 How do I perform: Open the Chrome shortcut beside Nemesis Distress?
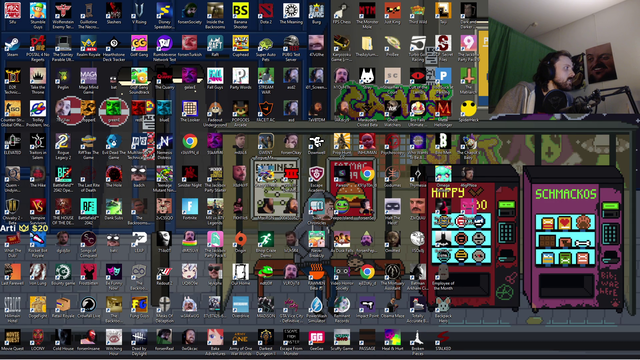(190, 141)
